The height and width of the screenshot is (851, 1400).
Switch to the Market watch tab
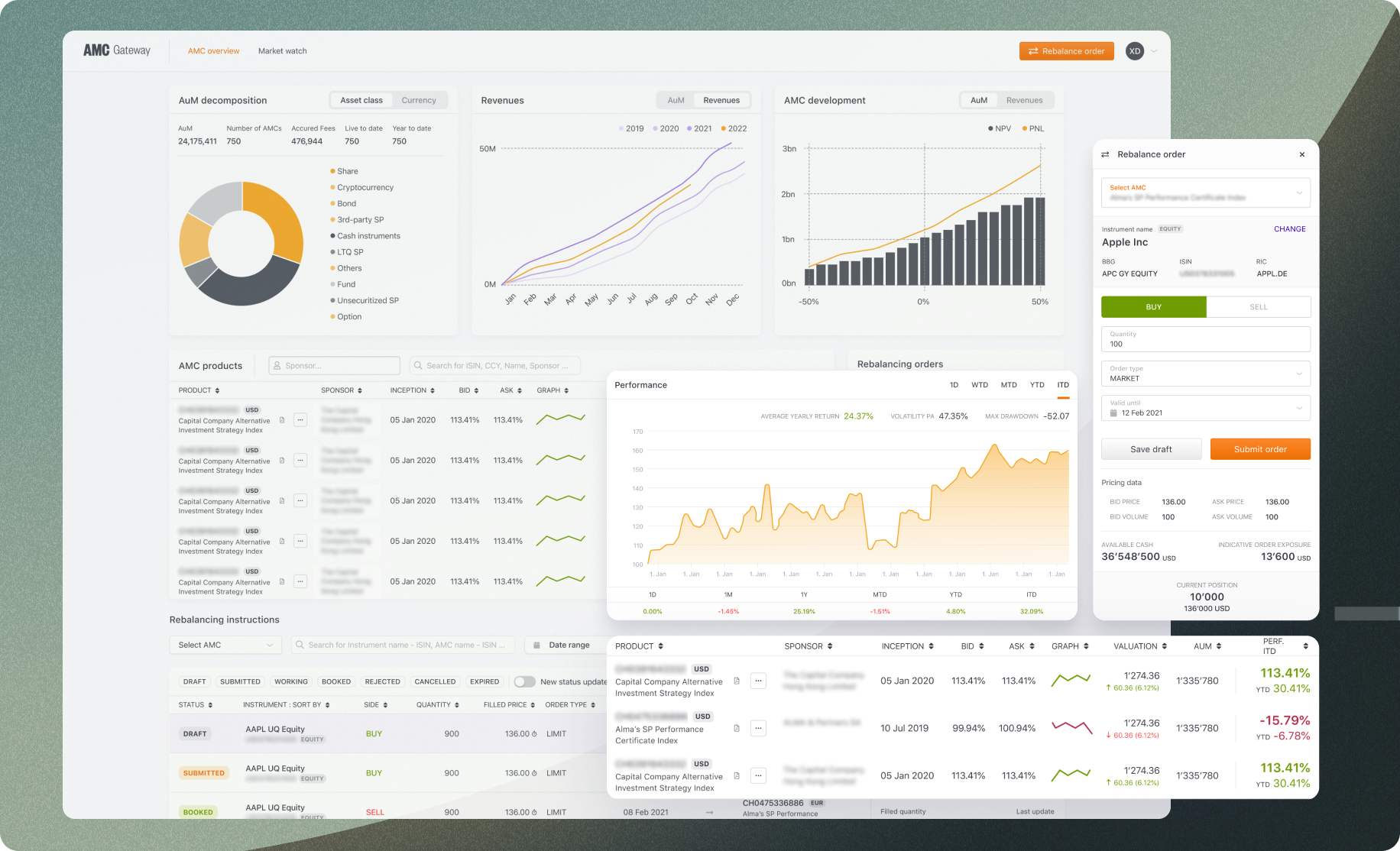click(282, 50)
